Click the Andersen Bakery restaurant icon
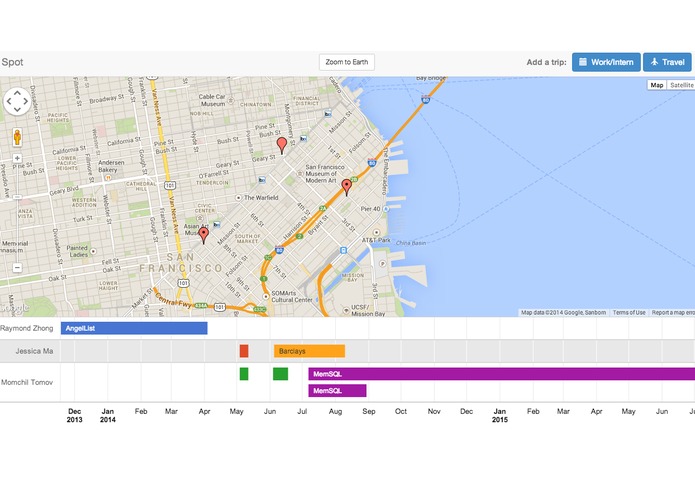 (x=107, y=177)
